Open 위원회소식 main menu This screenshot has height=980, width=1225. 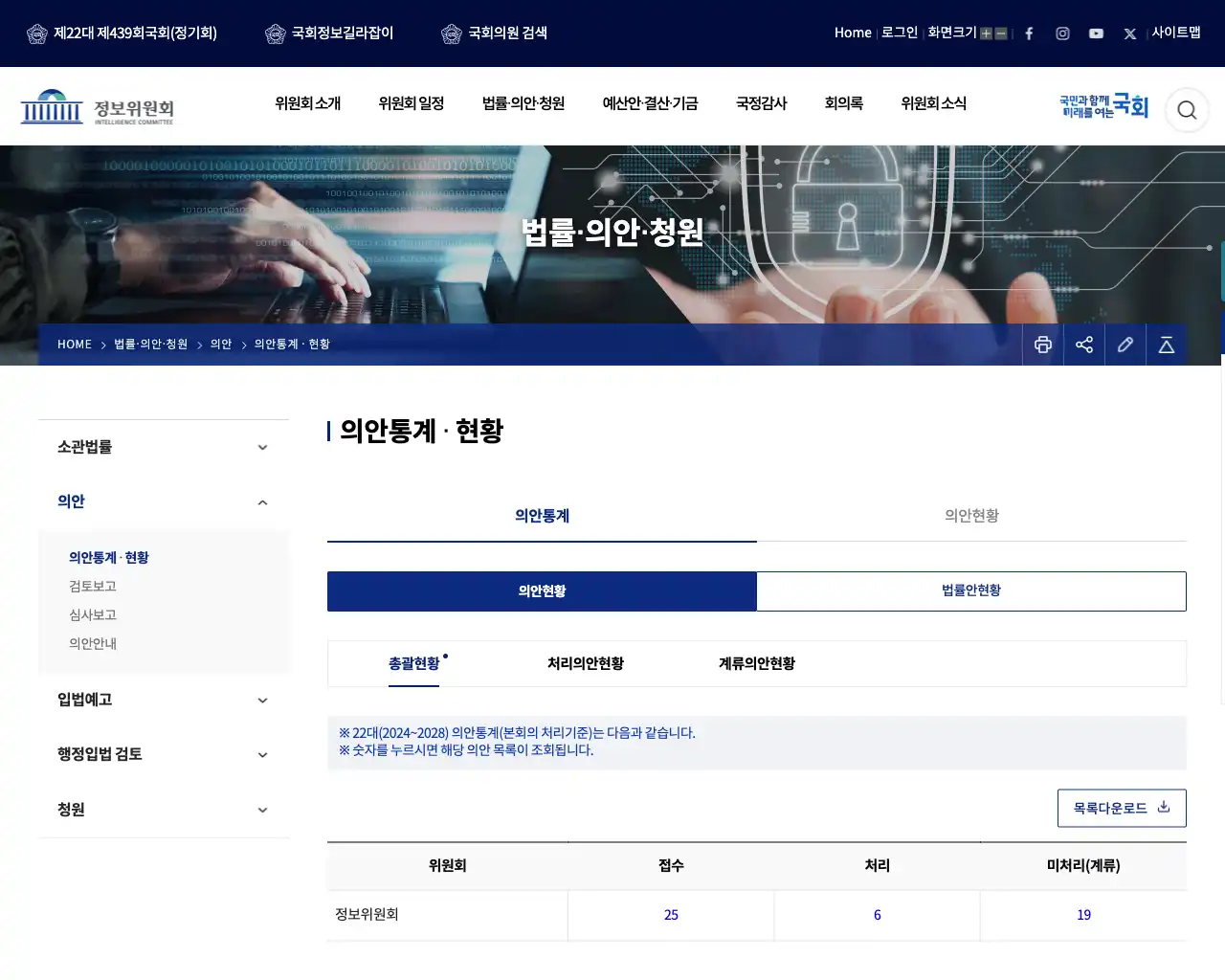(x=933, y=103)
